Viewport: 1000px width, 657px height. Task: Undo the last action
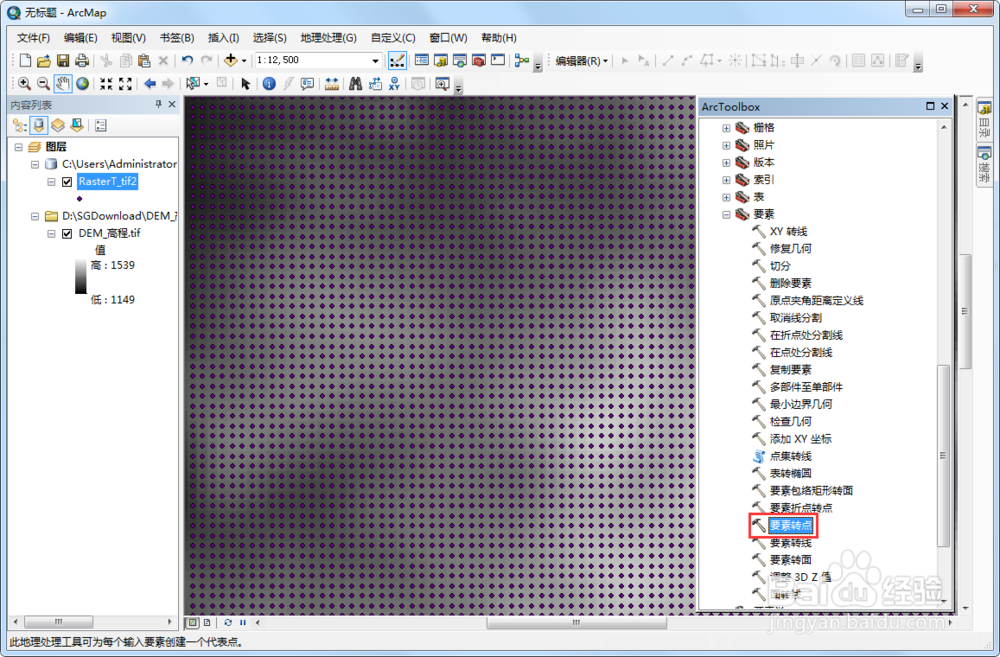(x=187, y=61)
